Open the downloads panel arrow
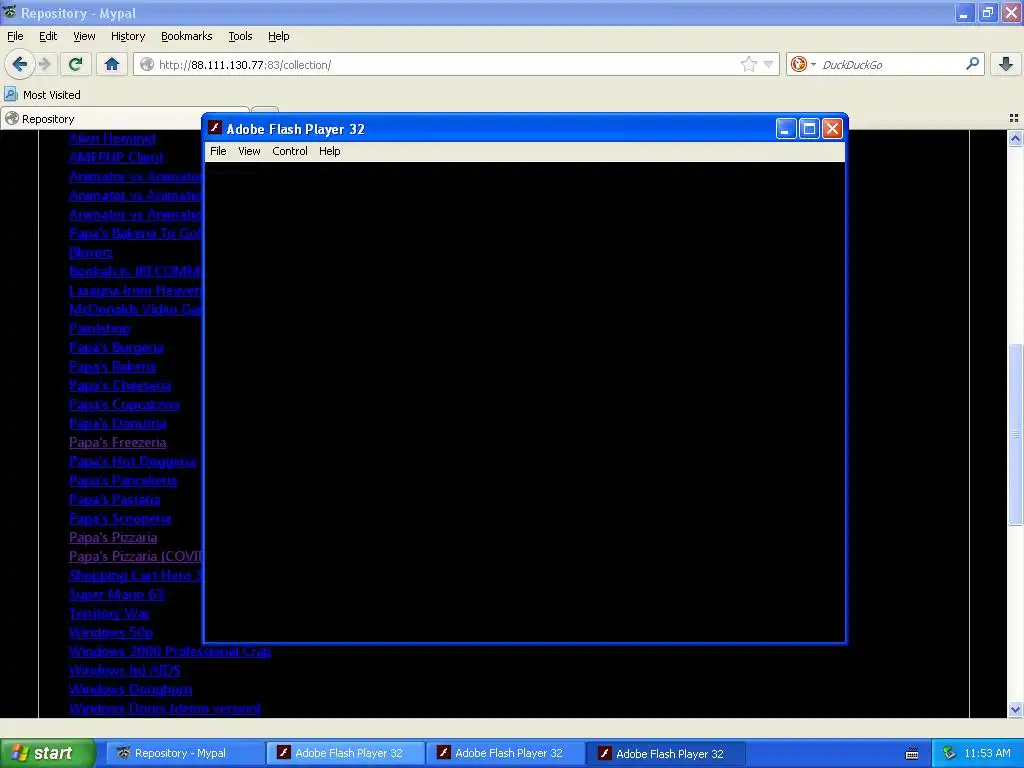Viewport: 1024px width, 768px height. tap(1006, 64)
